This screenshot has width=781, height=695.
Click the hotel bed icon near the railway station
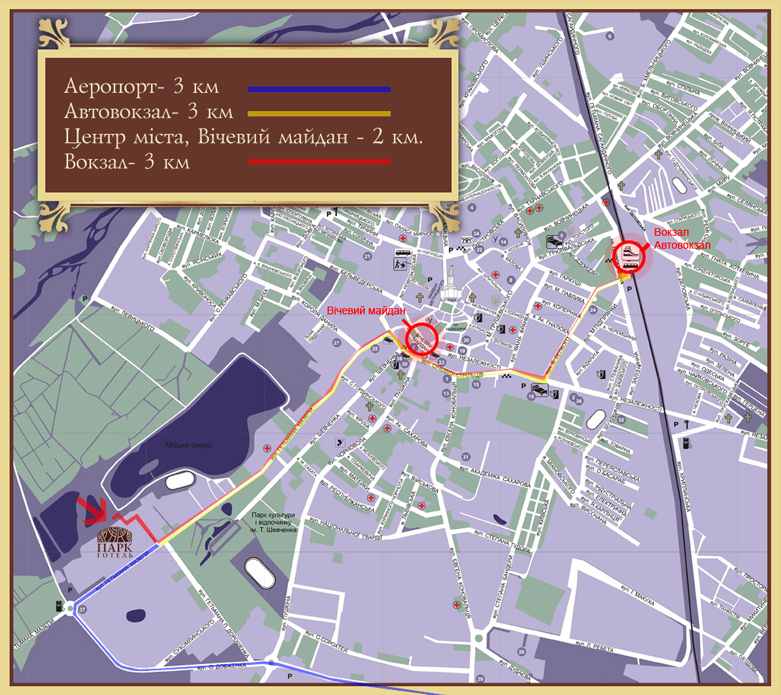[x=554, y=242]
